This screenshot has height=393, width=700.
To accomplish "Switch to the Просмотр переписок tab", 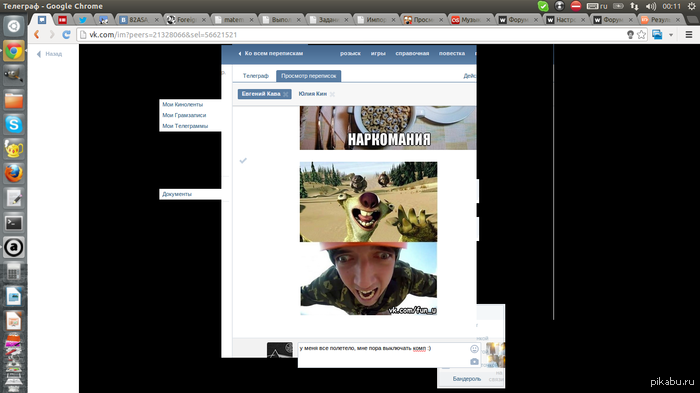I will [308, 76].
